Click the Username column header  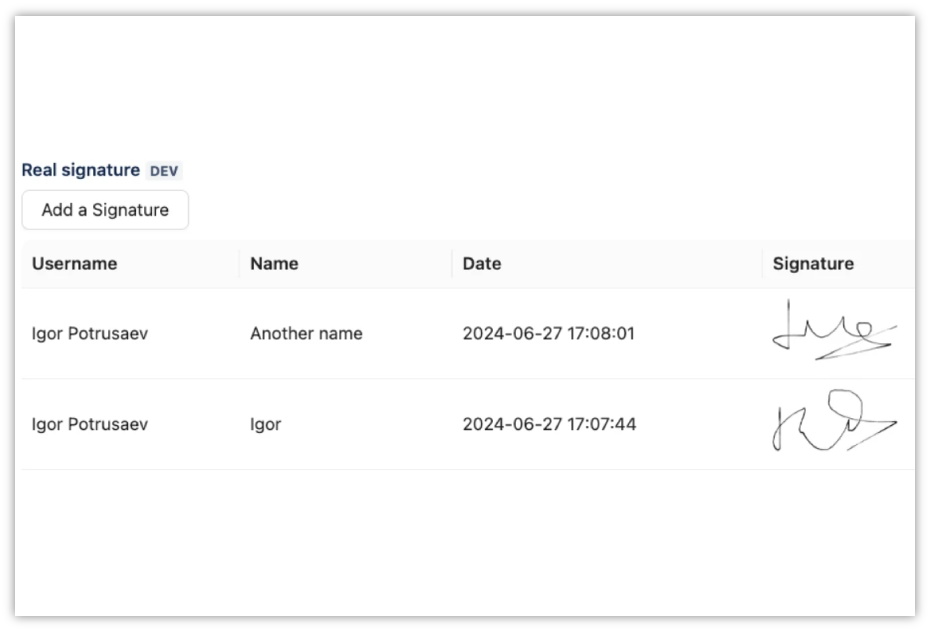pyautogui.click(x=74, y=263)
